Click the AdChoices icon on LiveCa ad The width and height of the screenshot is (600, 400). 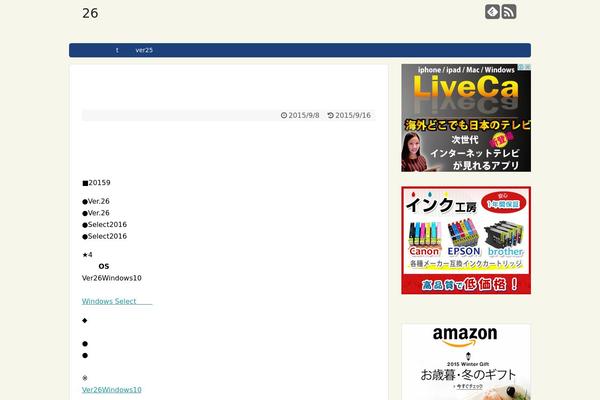(524, 67)
